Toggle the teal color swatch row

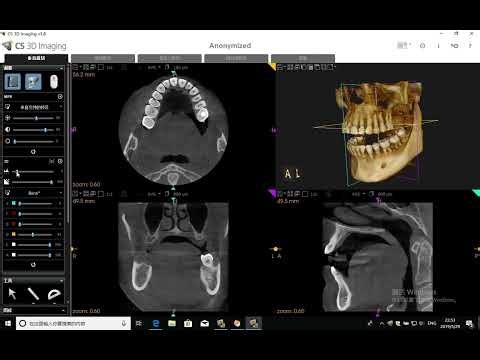tap(14, 203)
